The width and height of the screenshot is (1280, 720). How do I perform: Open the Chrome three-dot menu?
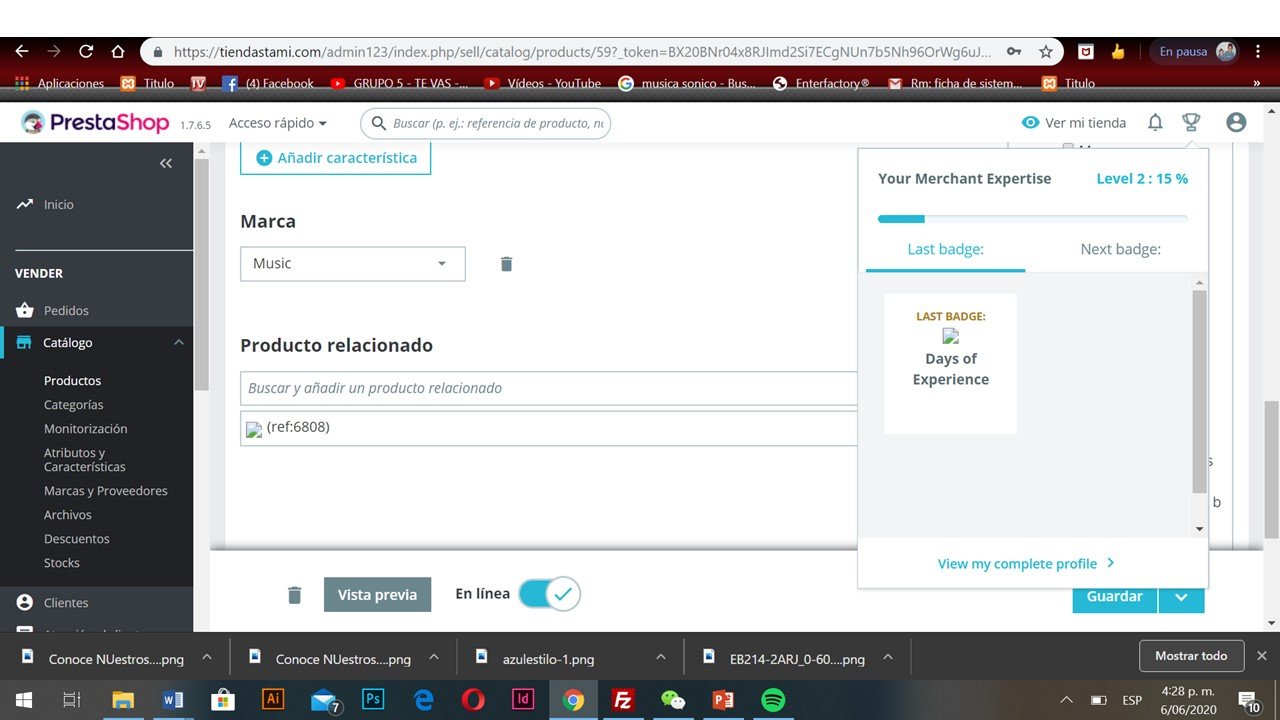(x=1259, y=51)
